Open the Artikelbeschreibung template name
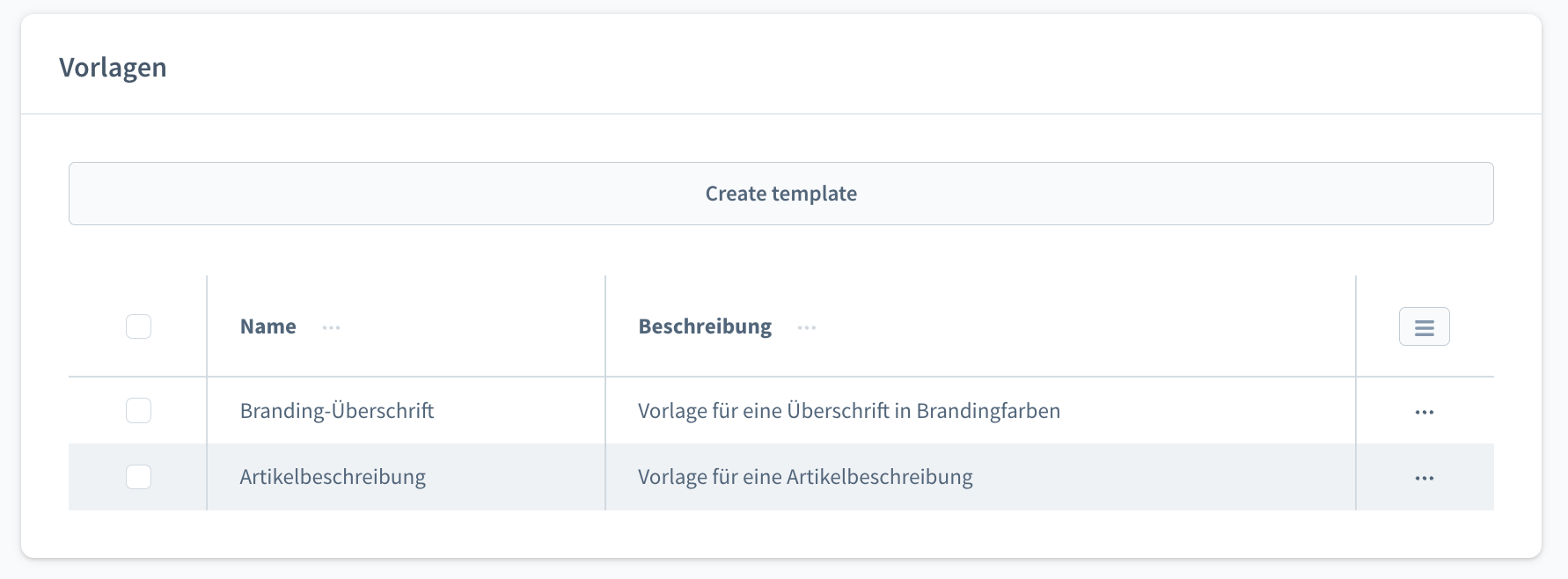1568x579 pixels. coord(333,477)
